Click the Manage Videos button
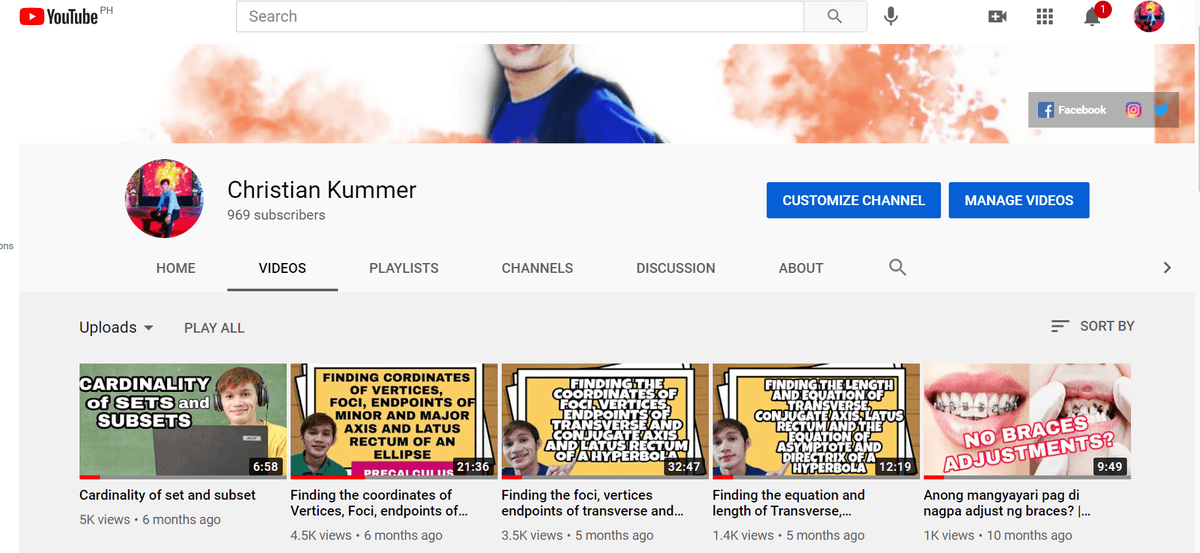 pos(1018,200)
